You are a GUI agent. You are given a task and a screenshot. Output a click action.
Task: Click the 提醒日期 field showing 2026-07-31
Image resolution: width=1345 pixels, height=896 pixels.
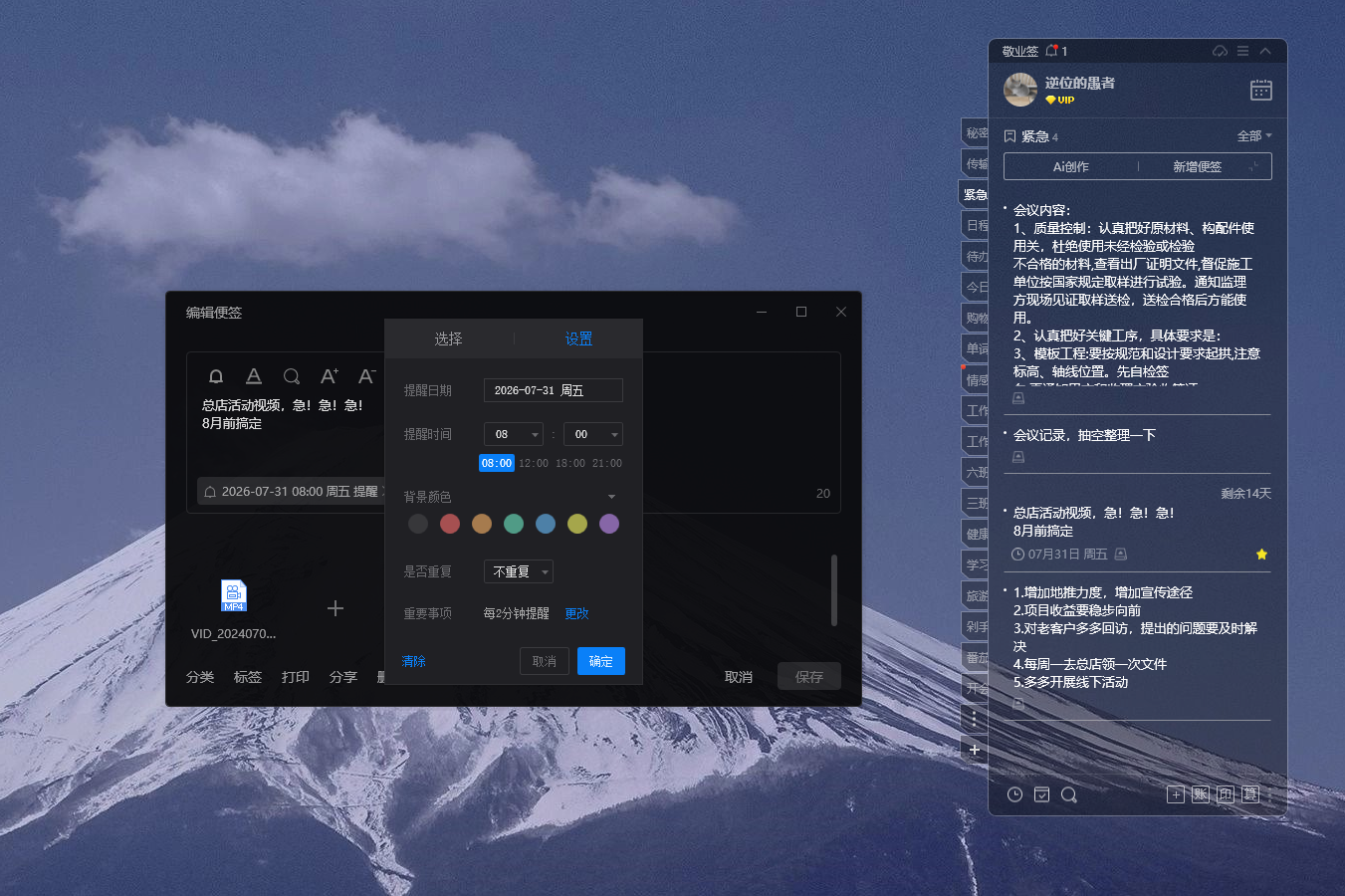(x=554, y=390)
